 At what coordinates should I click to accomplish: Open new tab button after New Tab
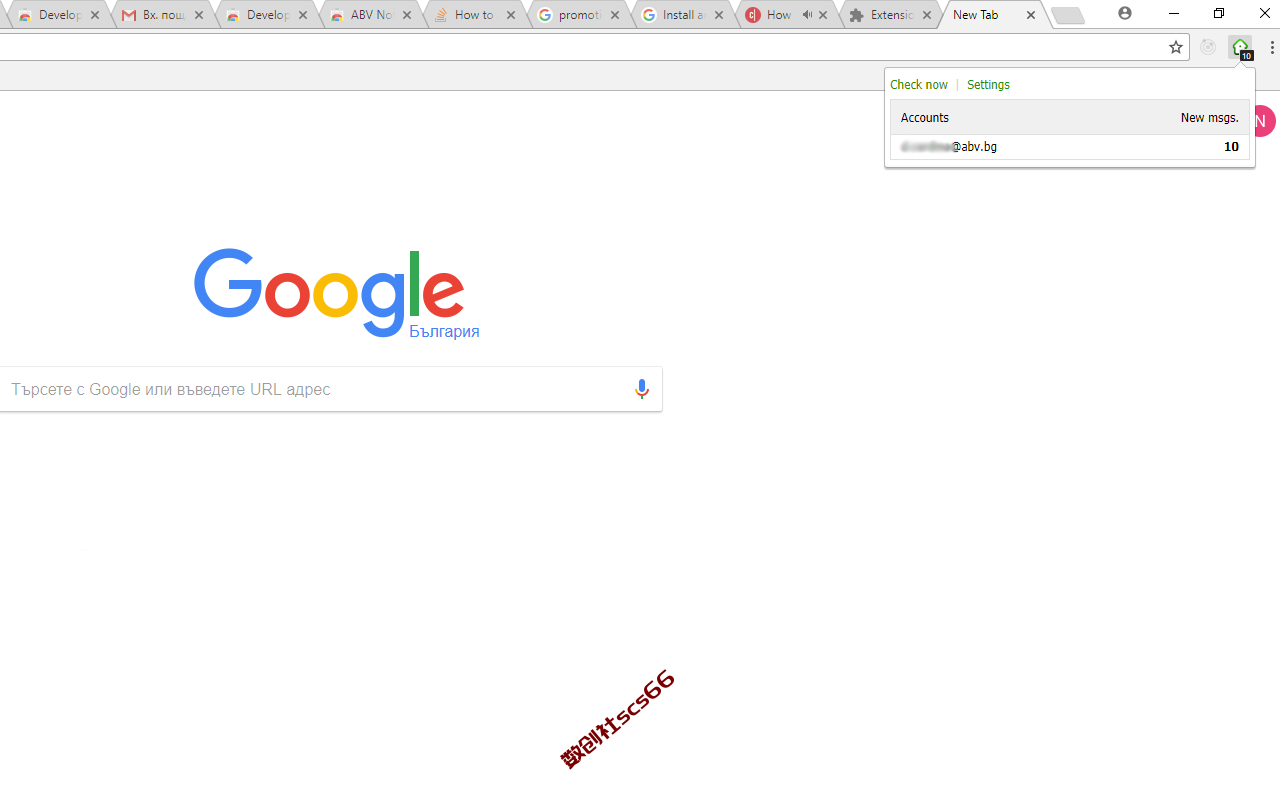coord(1068,15)
